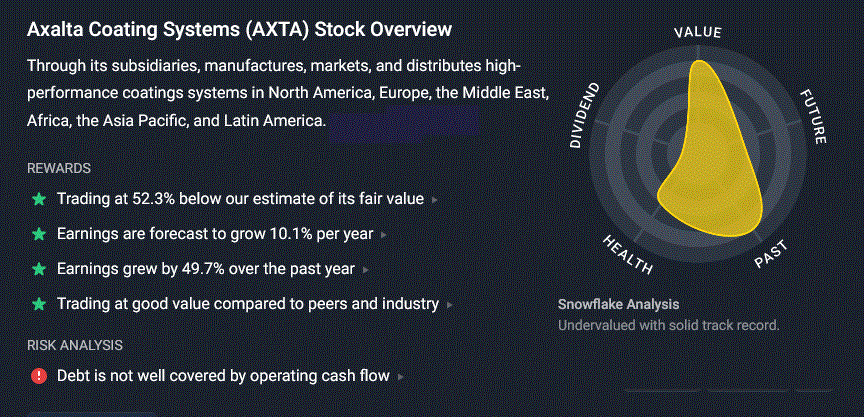Click the yellow snowflake shape in radar chart
This screenshot has width=864, height=417.
coord(711,165)
